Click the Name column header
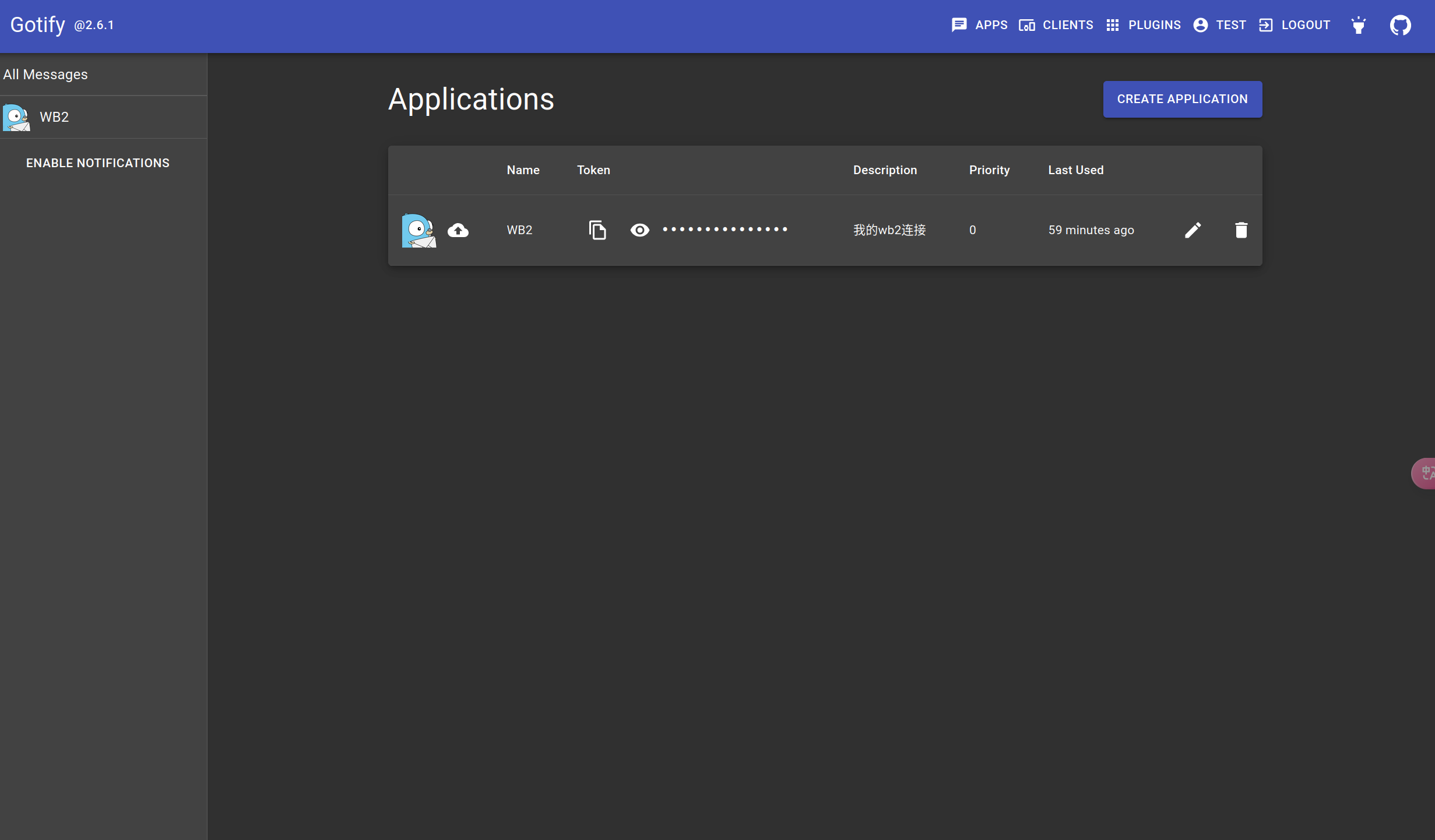Image resolution: width=1435 pixels, height=840 pixels. pyautogui.click(x=523, y=170)
